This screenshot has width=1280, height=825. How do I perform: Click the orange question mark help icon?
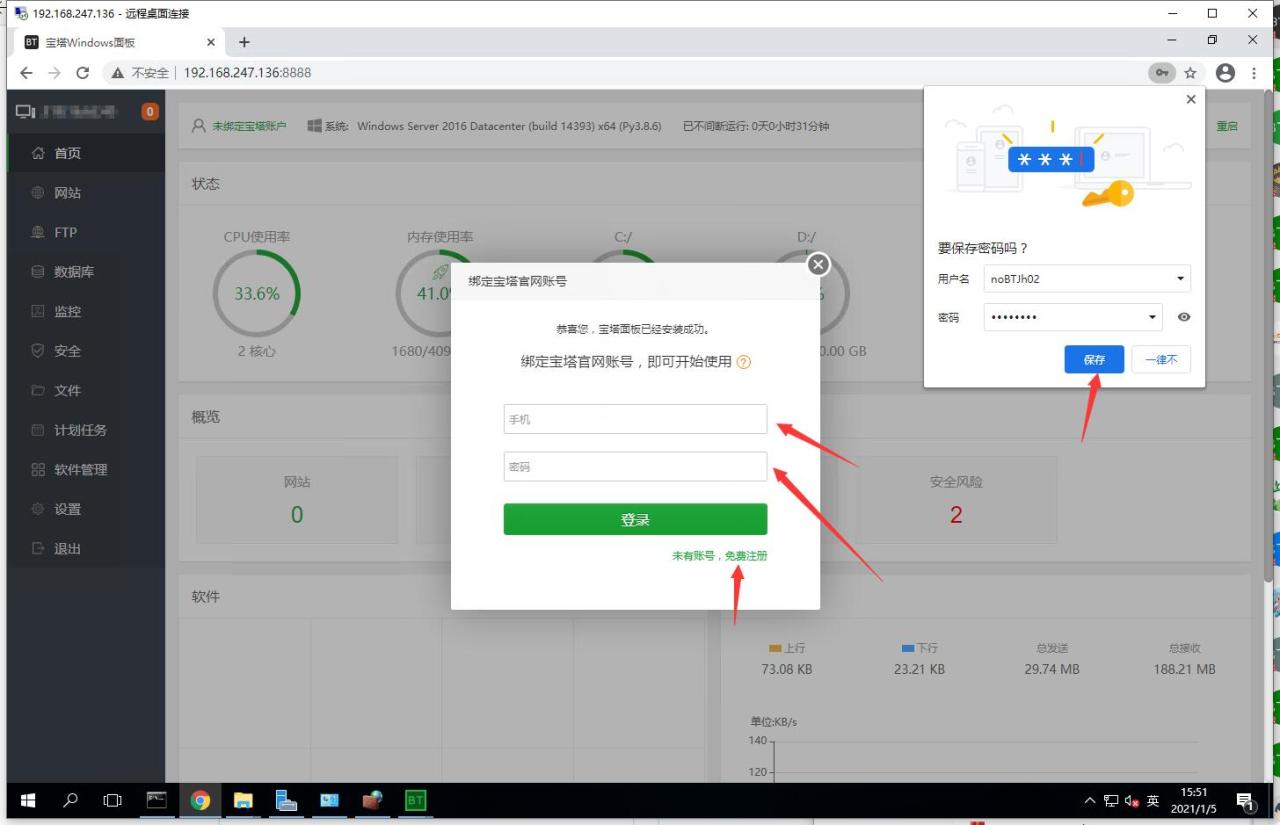[x=743, y=362]
